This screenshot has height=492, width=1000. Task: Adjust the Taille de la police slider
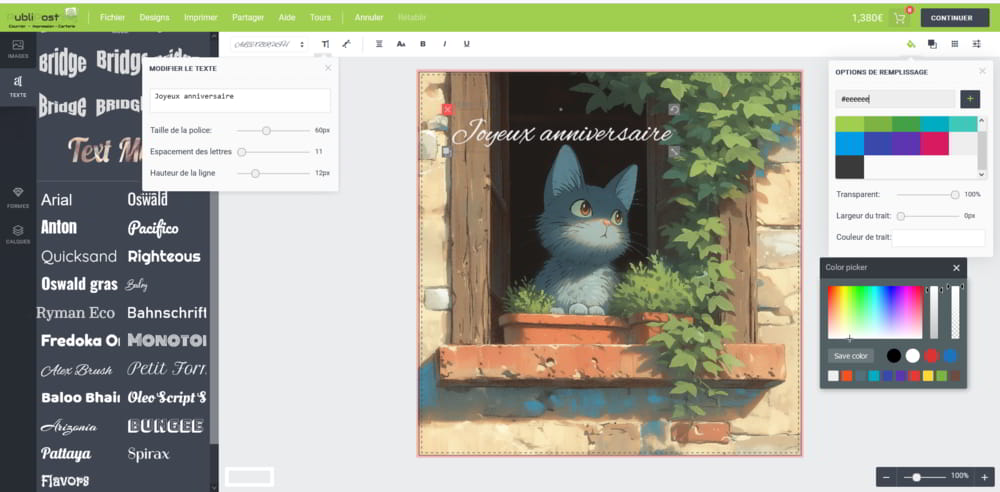(266, 130)
